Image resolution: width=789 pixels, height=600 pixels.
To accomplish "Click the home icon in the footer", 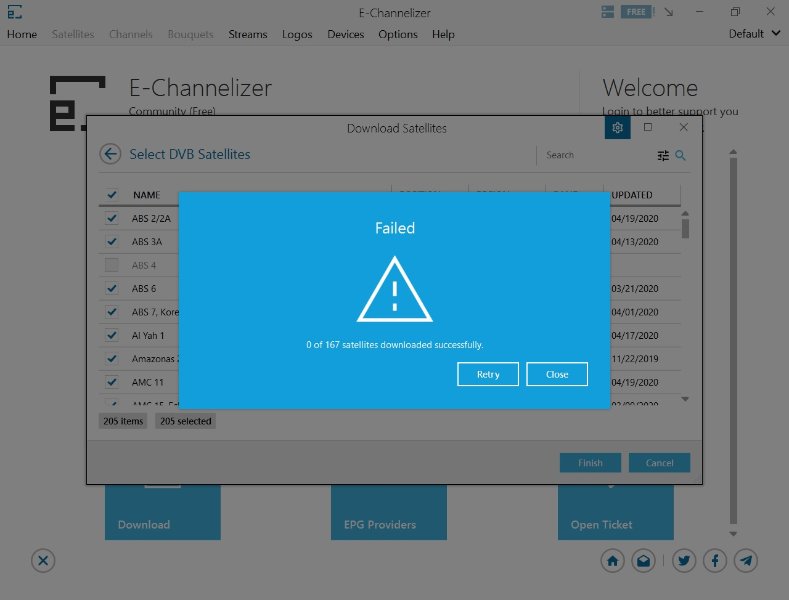I will pyautogui.click(x=612, y=561).
